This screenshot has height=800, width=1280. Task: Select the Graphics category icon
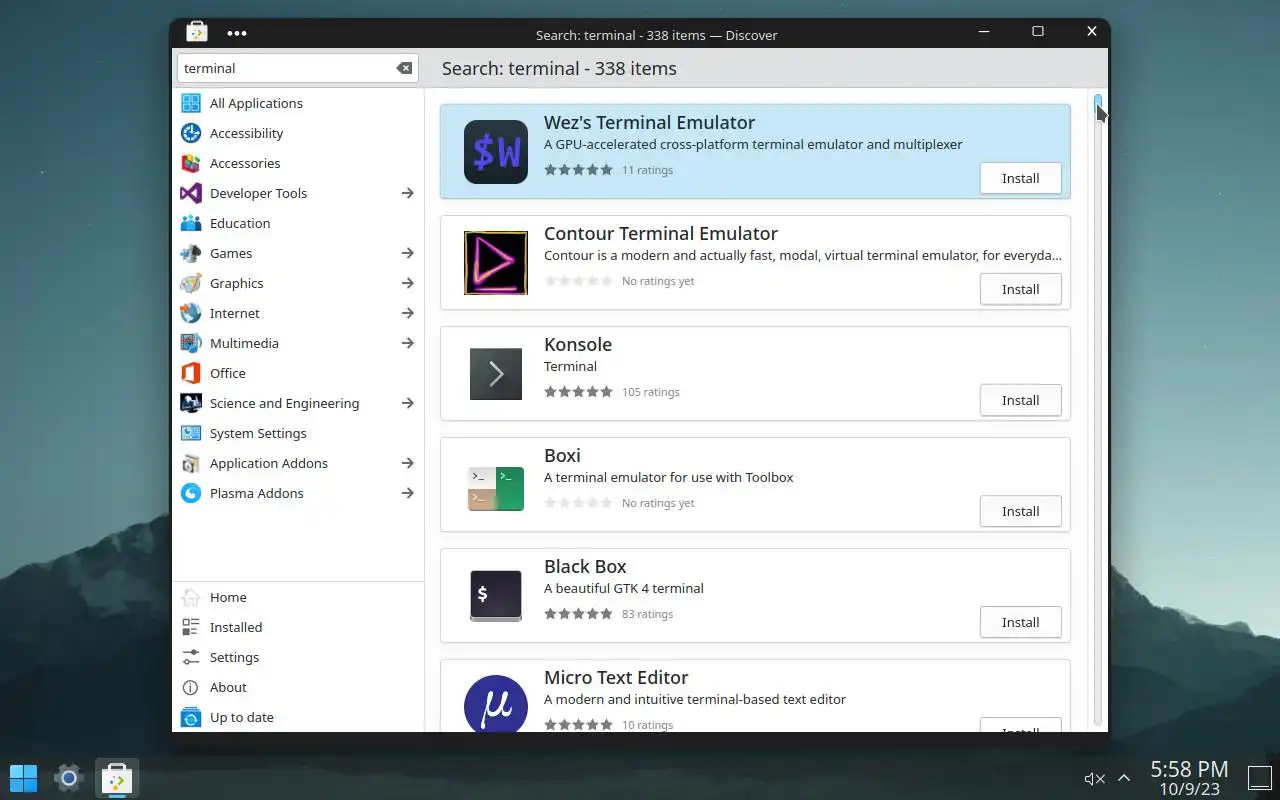(x=191, y=283)
